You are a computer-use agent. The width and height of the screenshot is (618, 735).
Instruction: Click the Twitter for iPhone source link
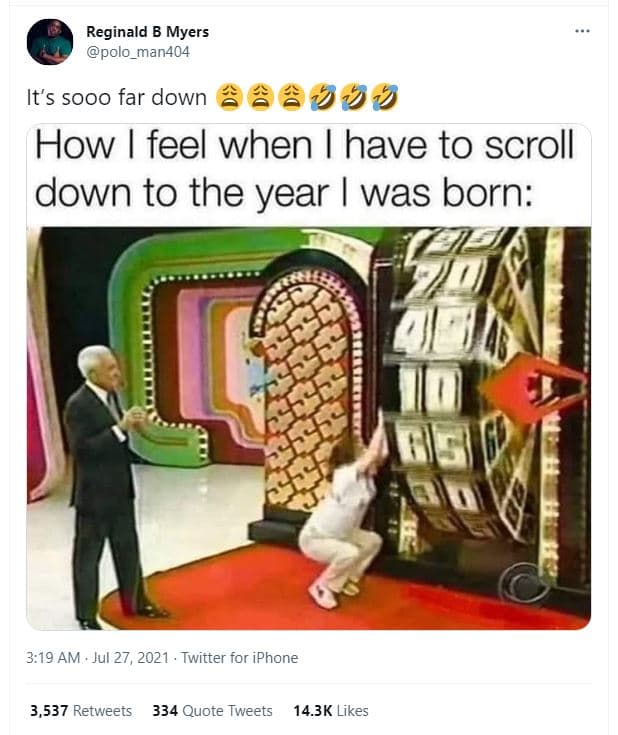pos(240,658)
